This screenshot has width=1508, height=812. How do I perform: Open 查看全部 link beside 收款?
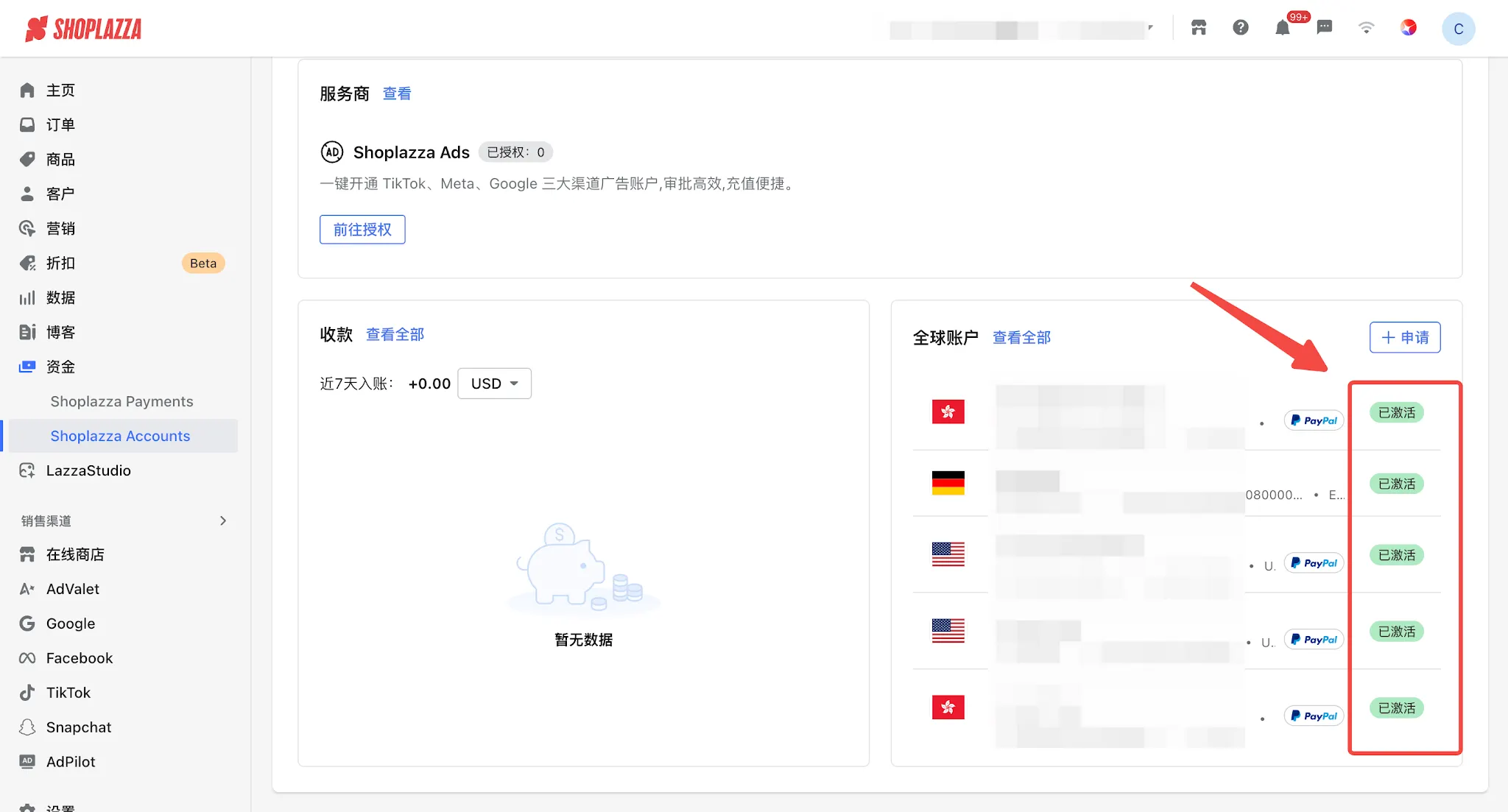395,334
